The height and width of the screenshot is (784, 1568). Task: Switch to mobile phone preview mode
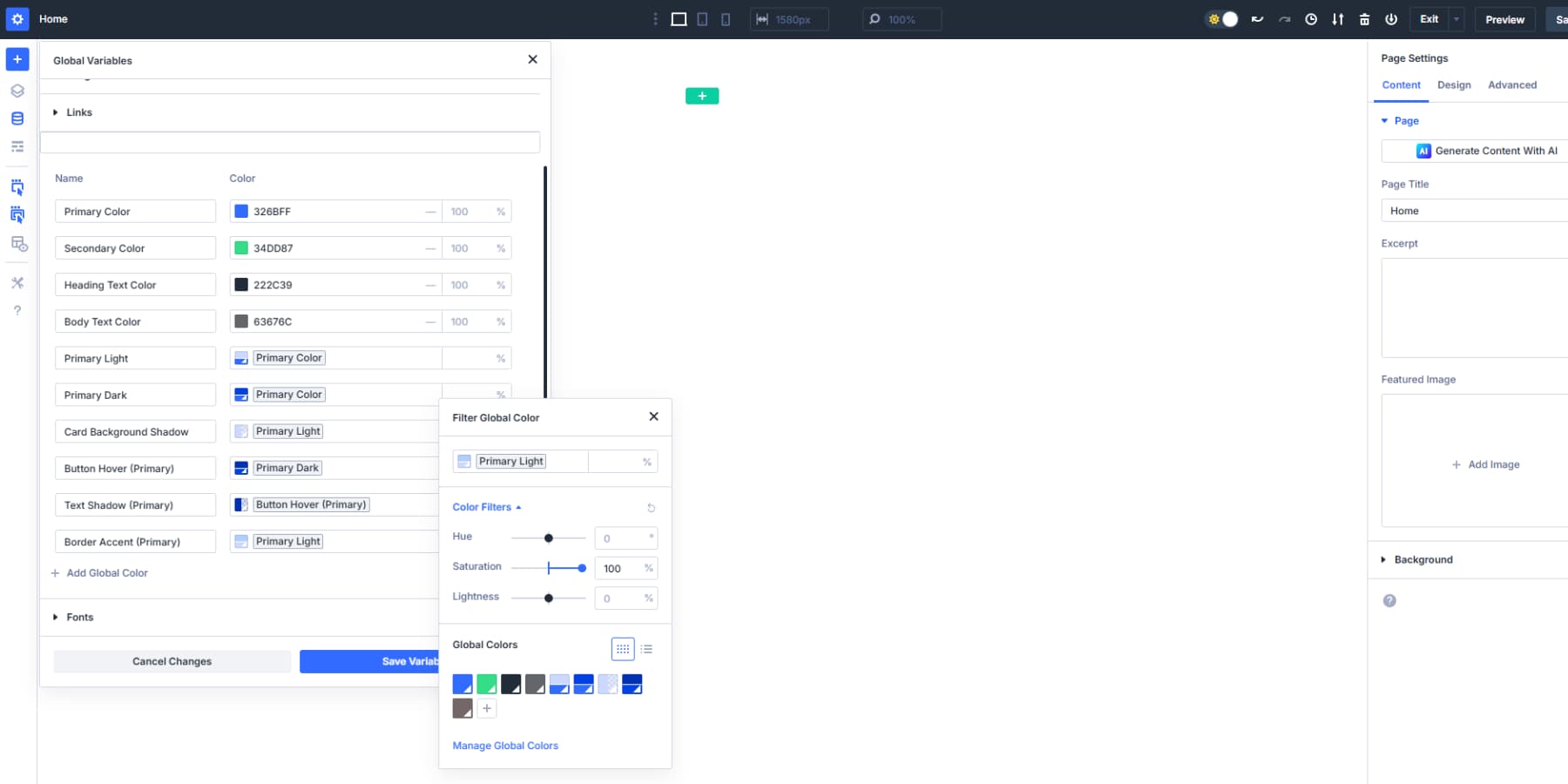coord(724,18)
